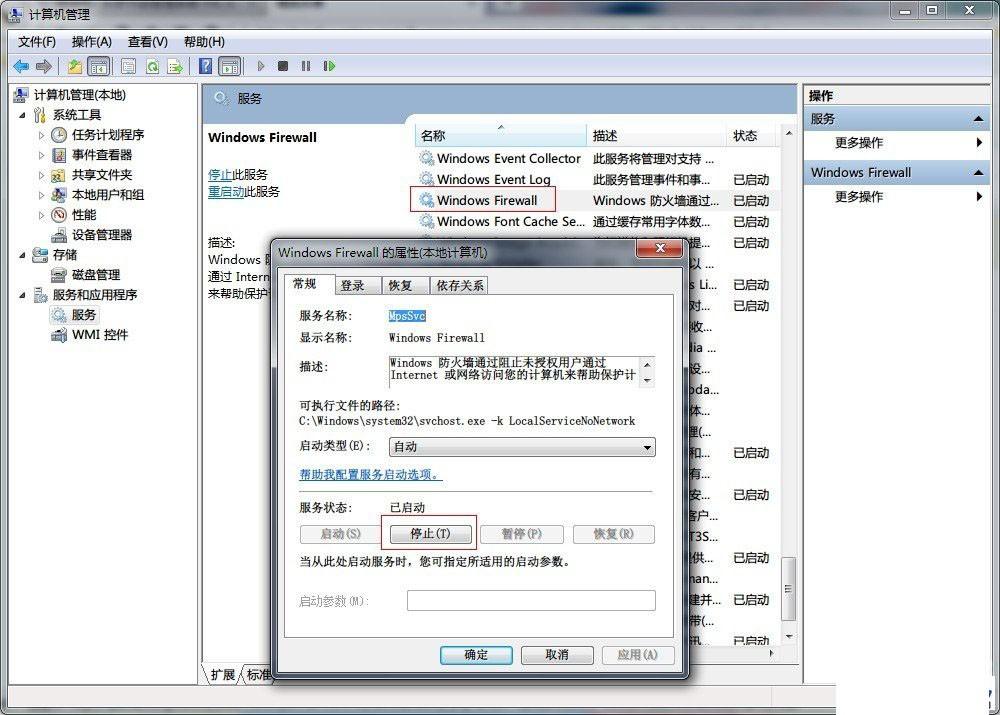Image resolution: width=1000 pixels, height=715 pixels.
Task: Select the Windows Font Cache Service row
Action: pyautogui.click(x=597, y=221)
